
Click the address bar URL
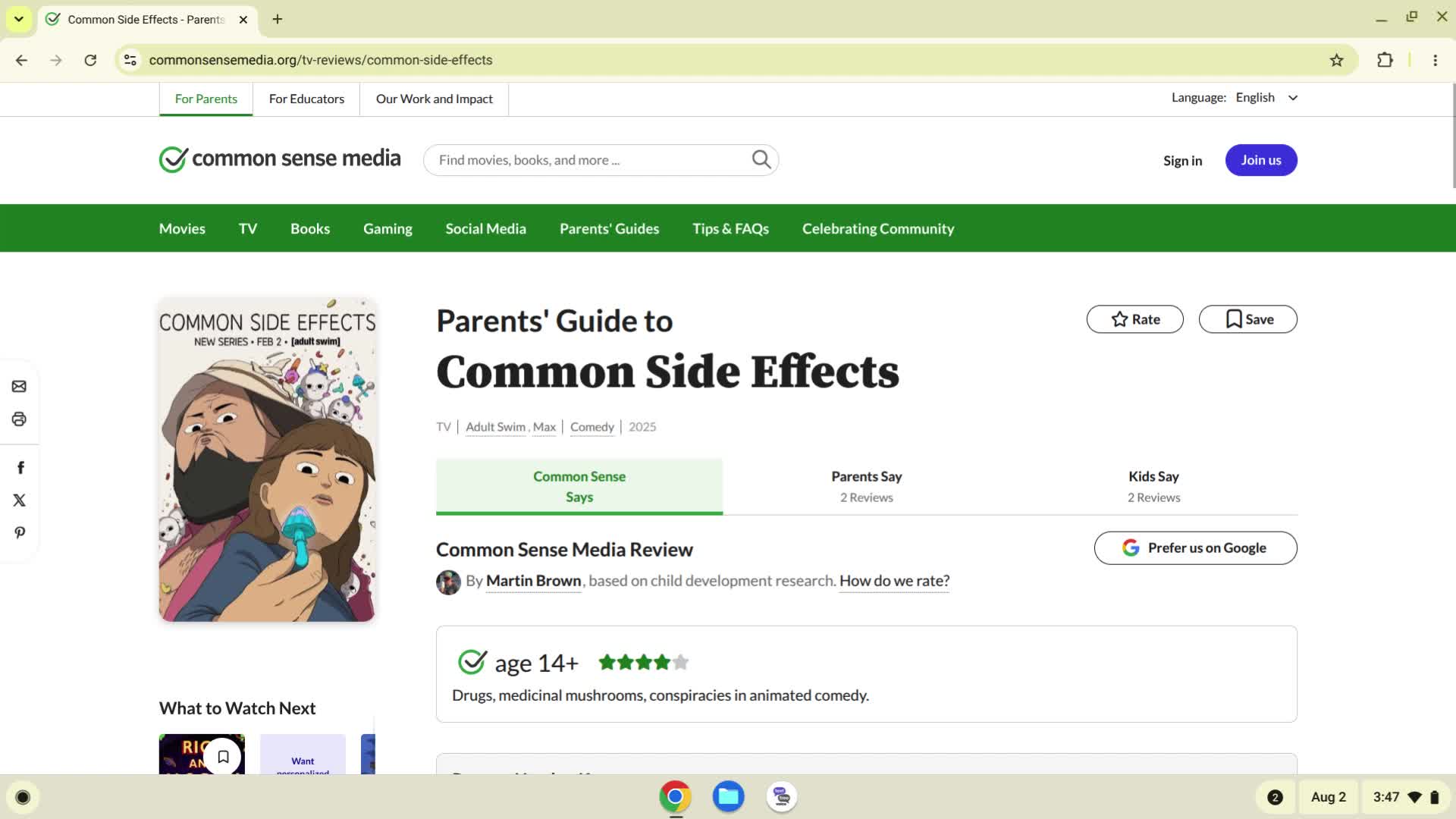coord(321,60)
